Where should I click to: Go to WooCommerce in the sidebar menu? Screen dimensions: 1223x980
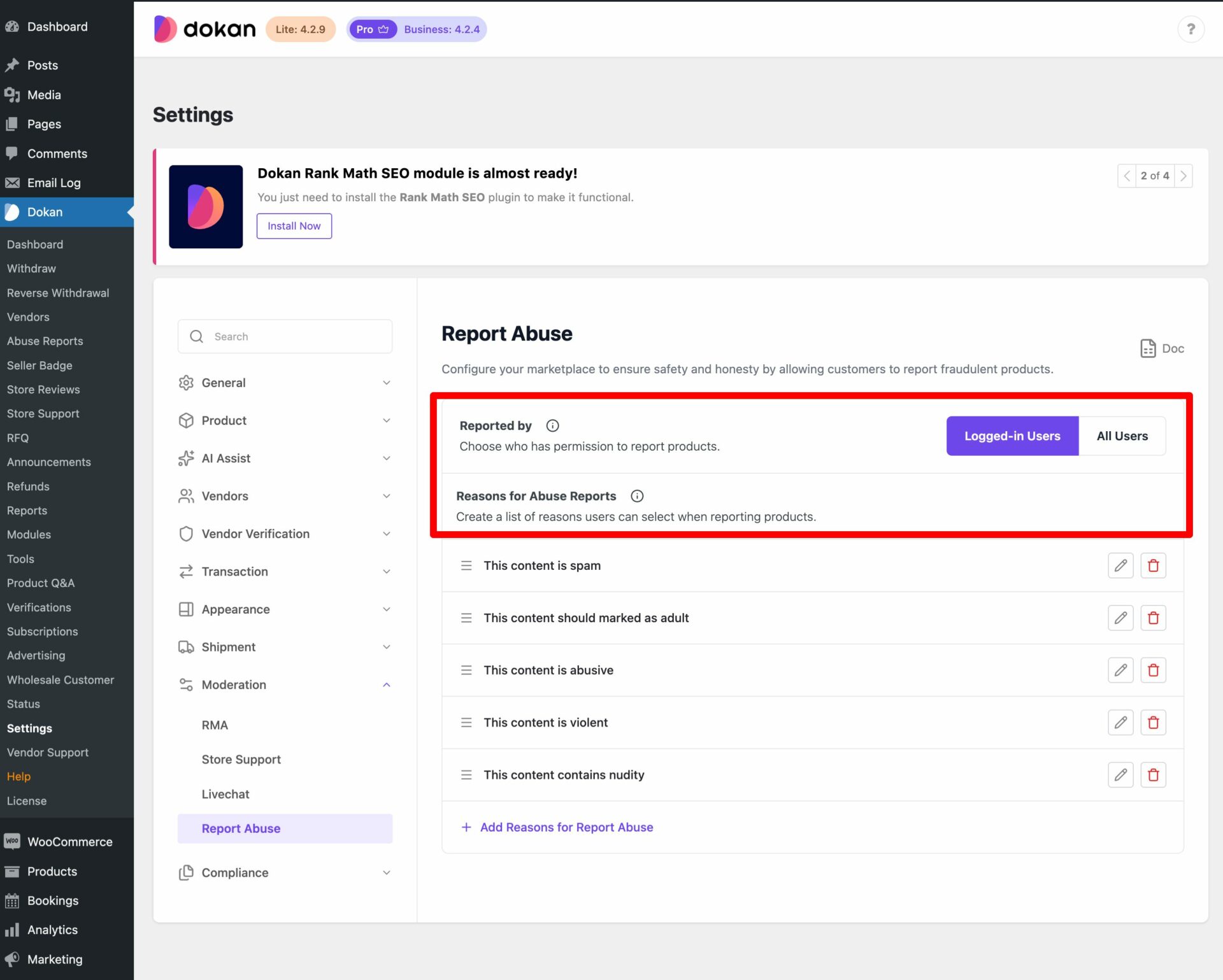(x=68, y=841)
